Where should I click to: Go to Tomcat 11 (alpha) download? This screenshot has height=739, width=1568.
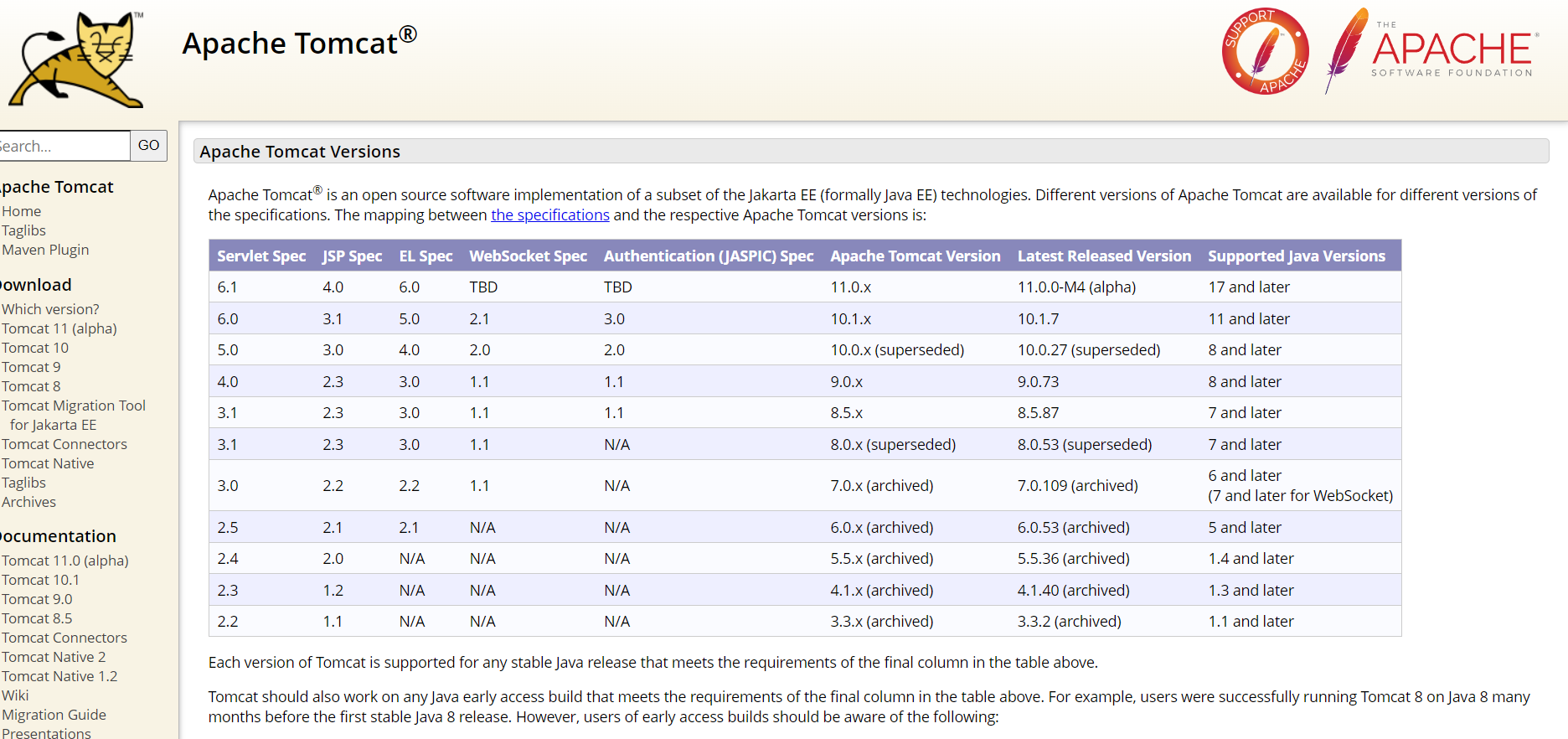click(59, 328)
